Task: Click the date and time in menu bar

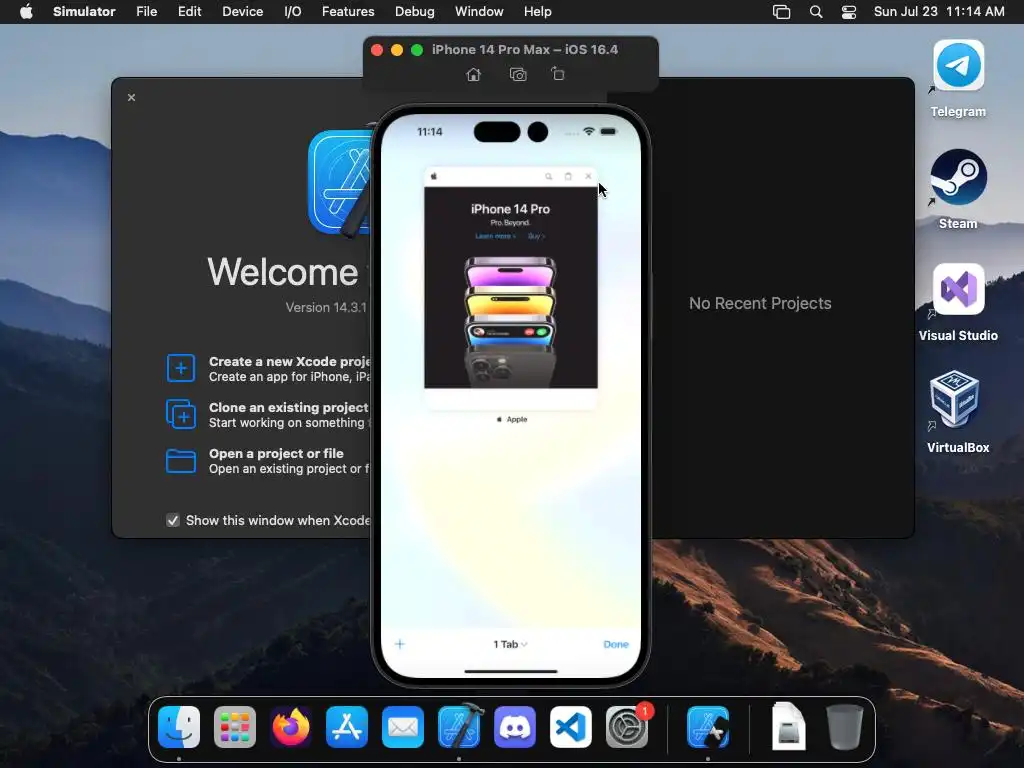Action: coord(939,12)
